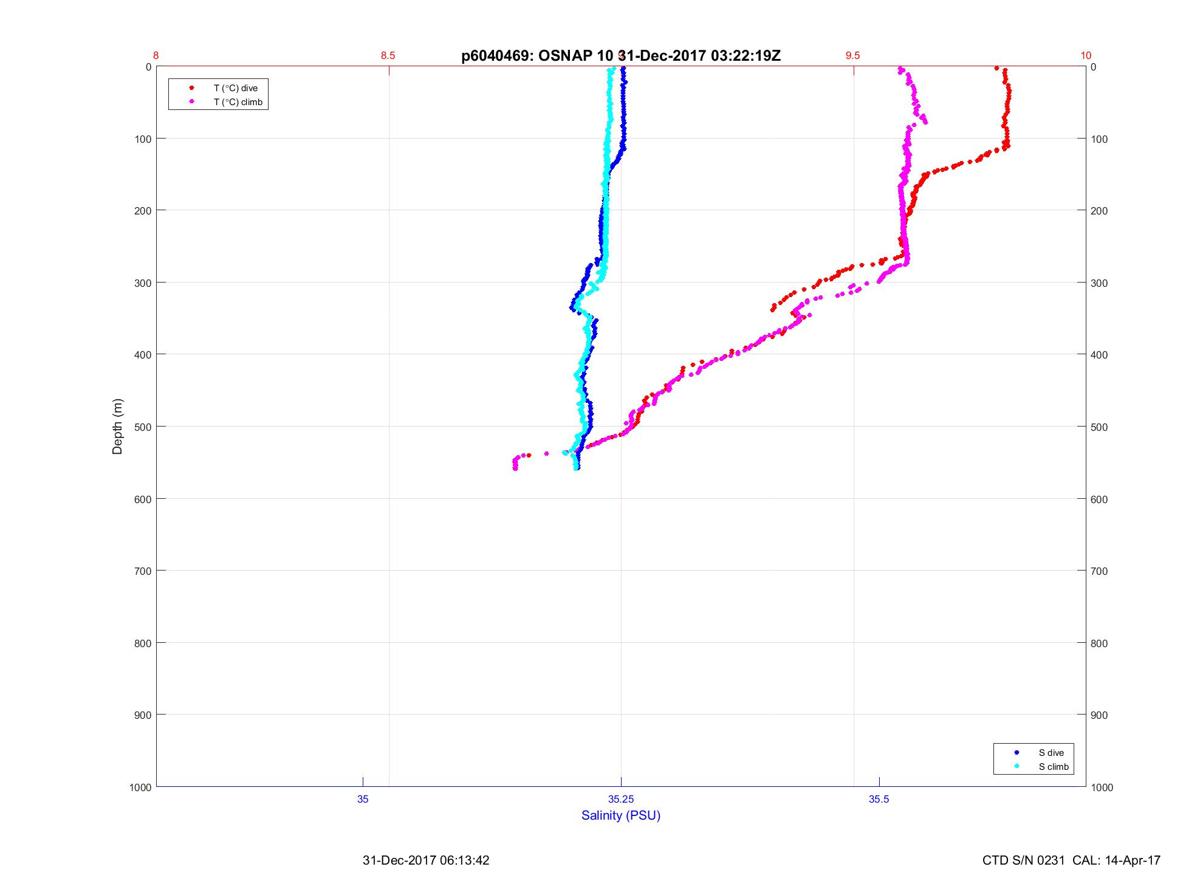Click the plot title 'p6040469: OSNAP 10'
Viewport: 1200px width, 885px height.
click(538, 56)
